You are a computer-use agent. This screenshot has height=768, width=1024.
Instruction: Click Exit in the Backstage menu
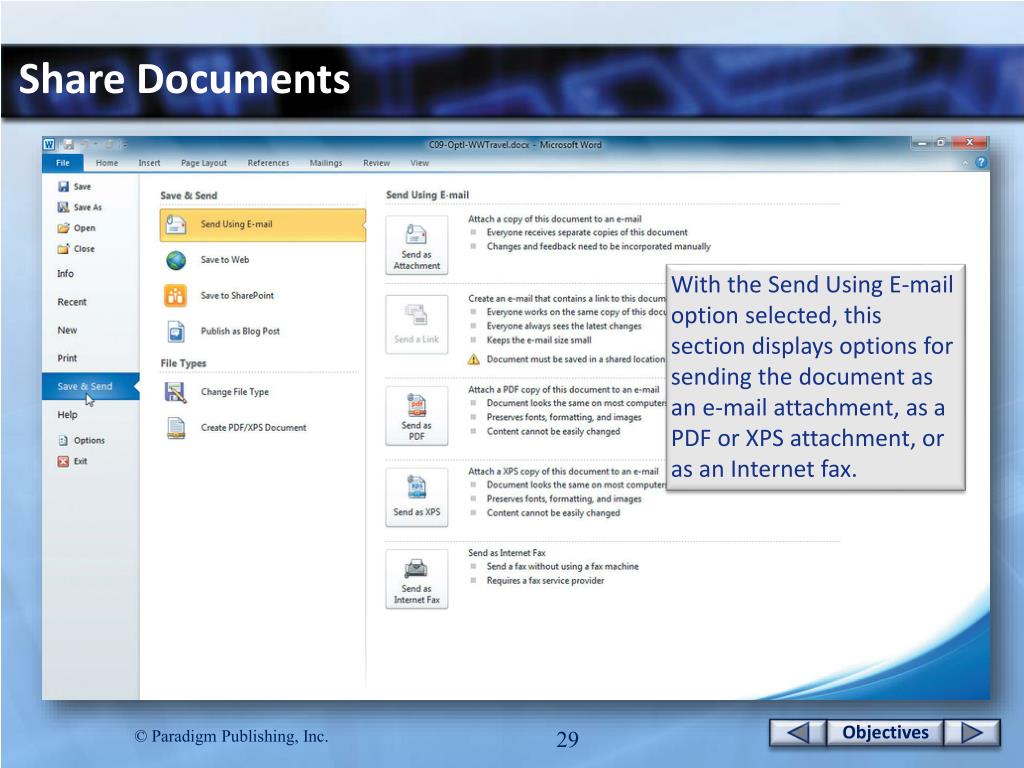tap(72, 461)
